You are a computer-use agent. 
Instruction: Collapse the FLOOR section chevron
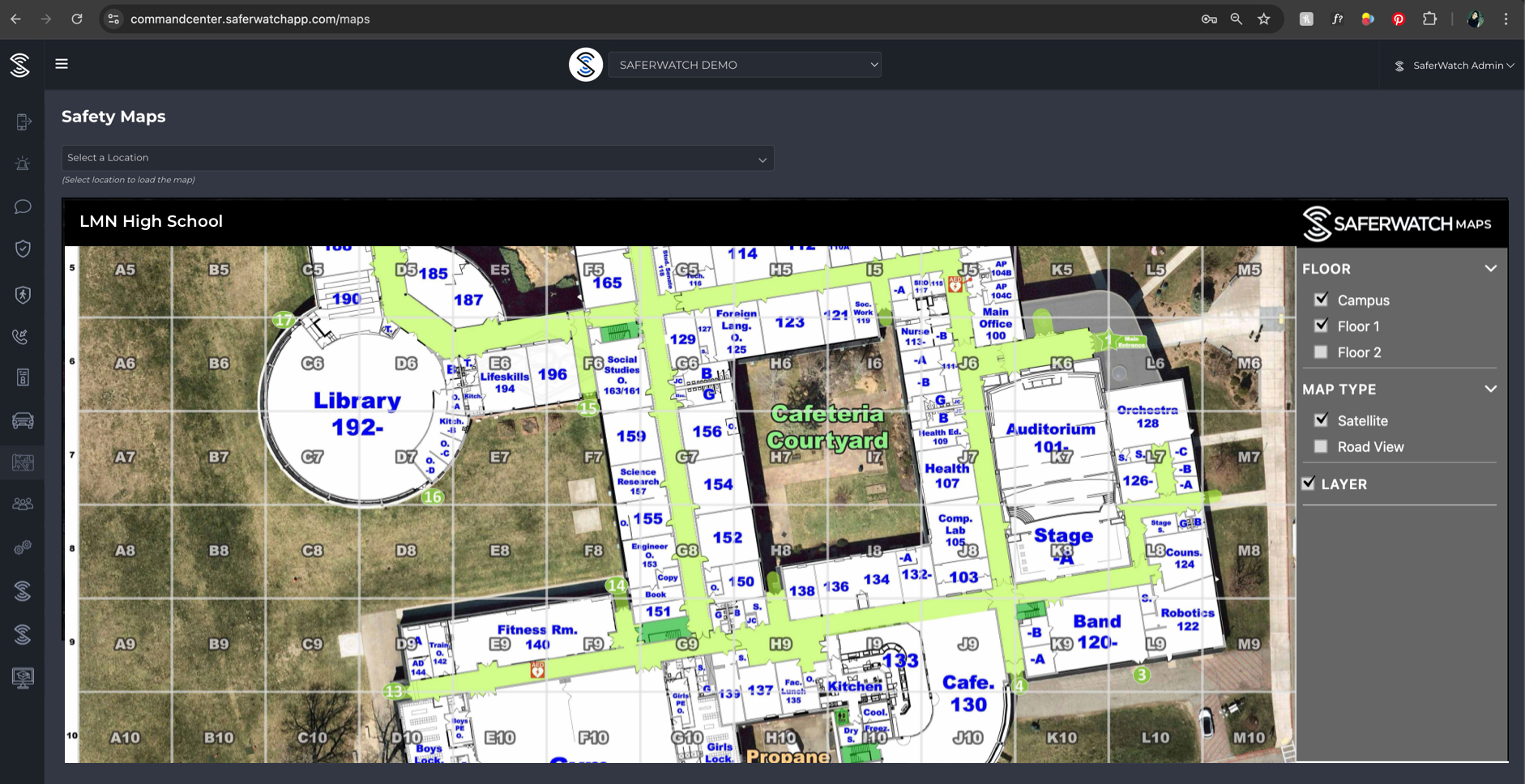pos(1490,269)
